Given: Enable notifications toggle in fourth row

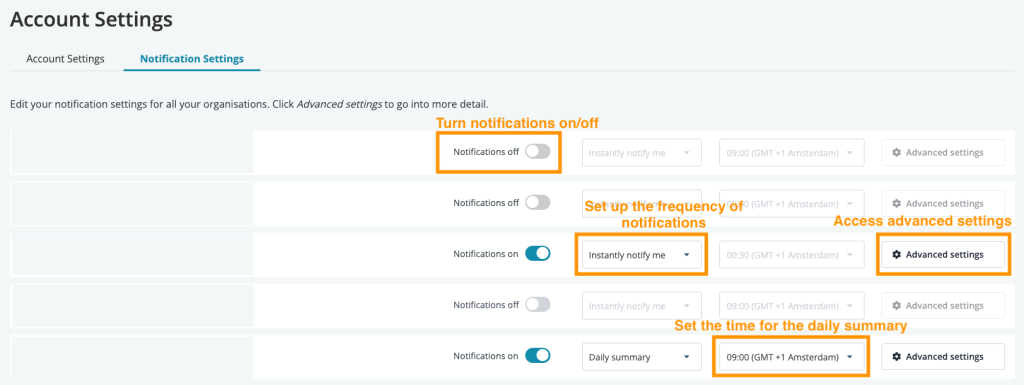Looking at the screenshot, I should (x=538, y=305).
